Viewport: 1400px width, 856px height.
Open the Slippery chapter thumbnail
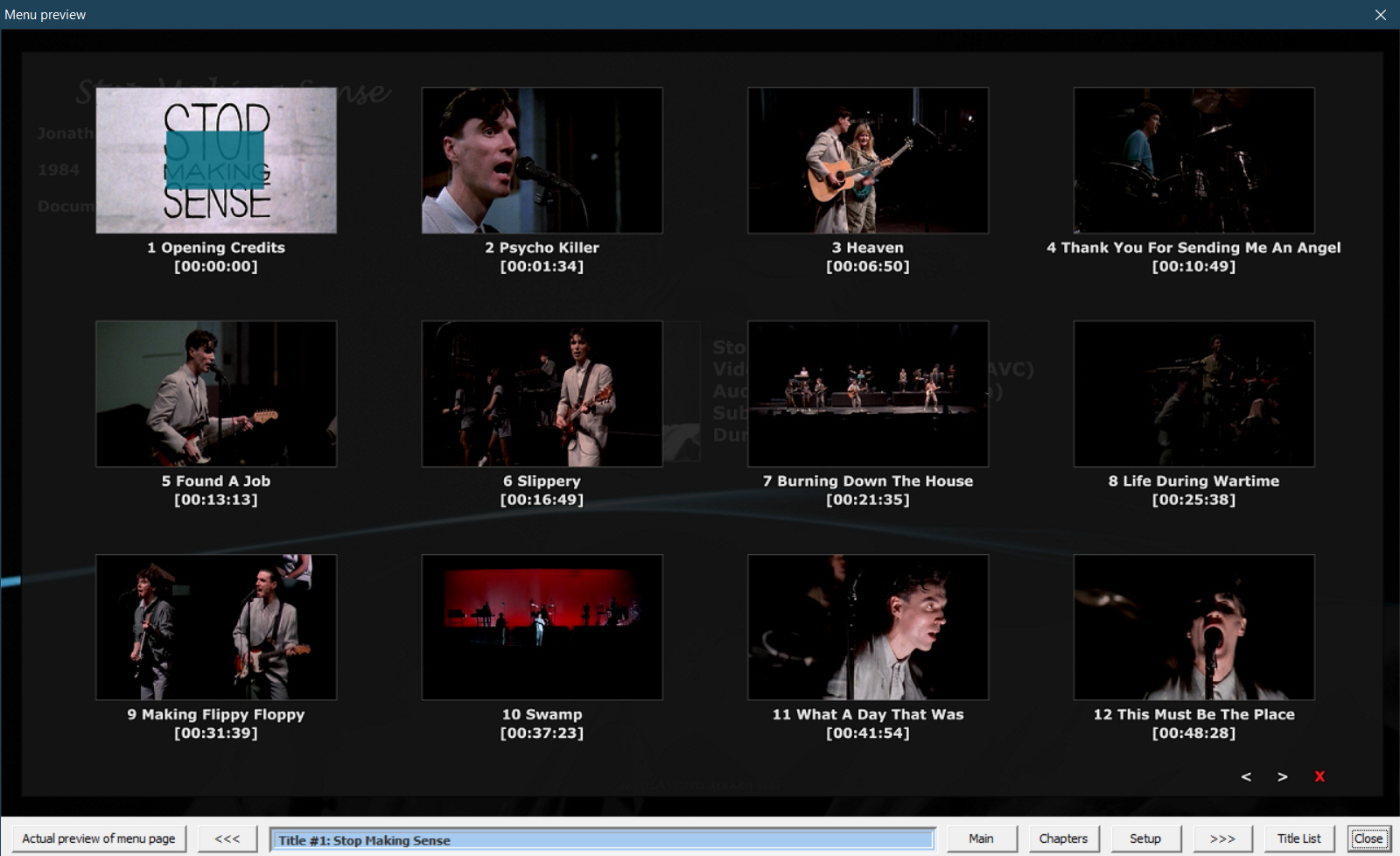[x=542, y=394]
